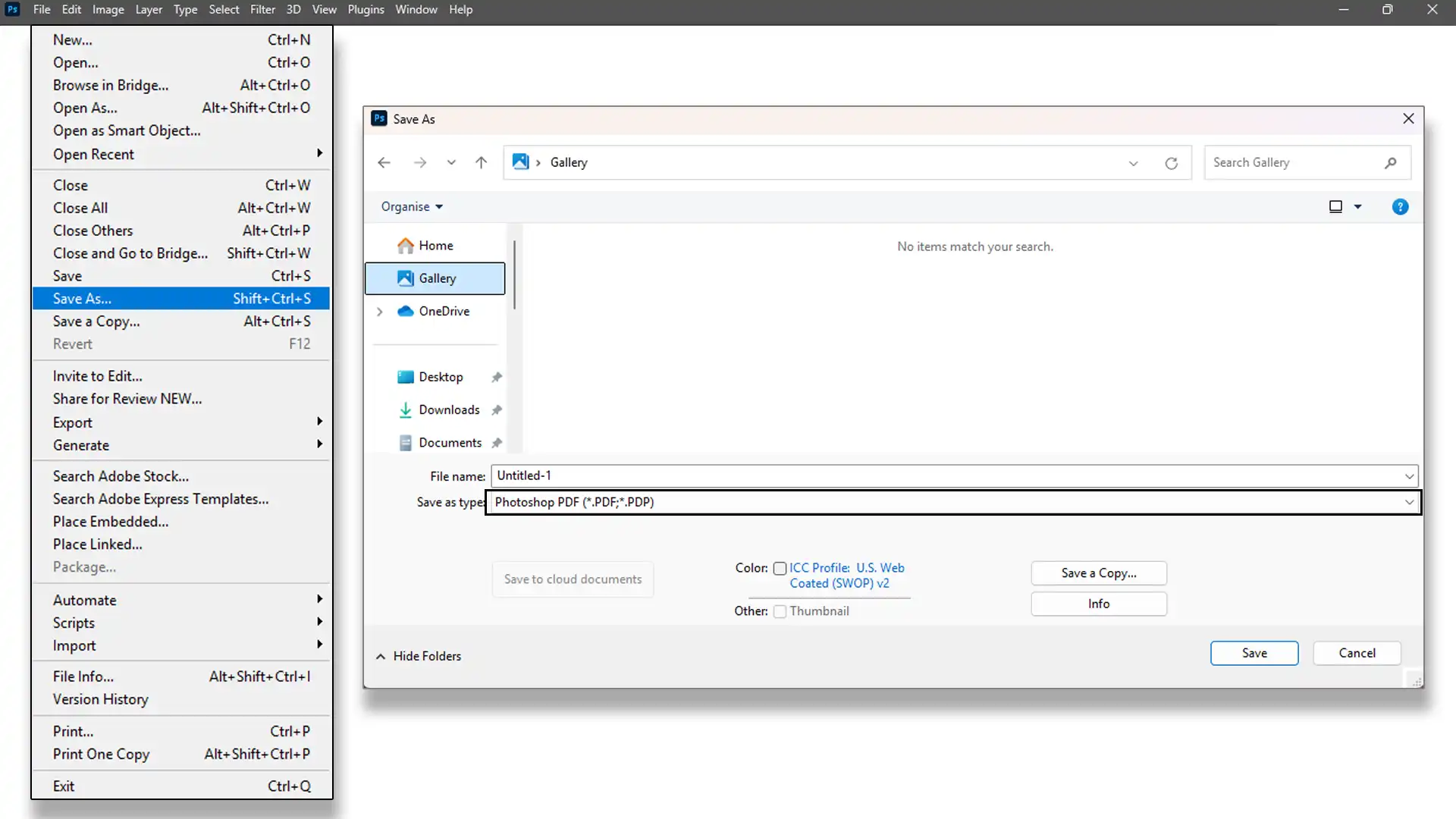Open the Plugins menu

tap(366, 9)
